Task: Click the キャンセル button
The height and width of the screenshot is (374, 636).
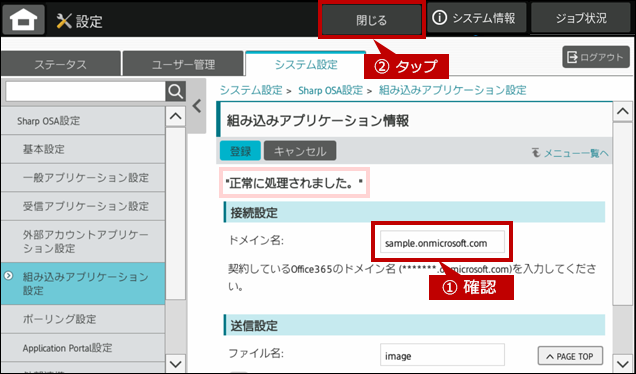Action: (300, 151)
